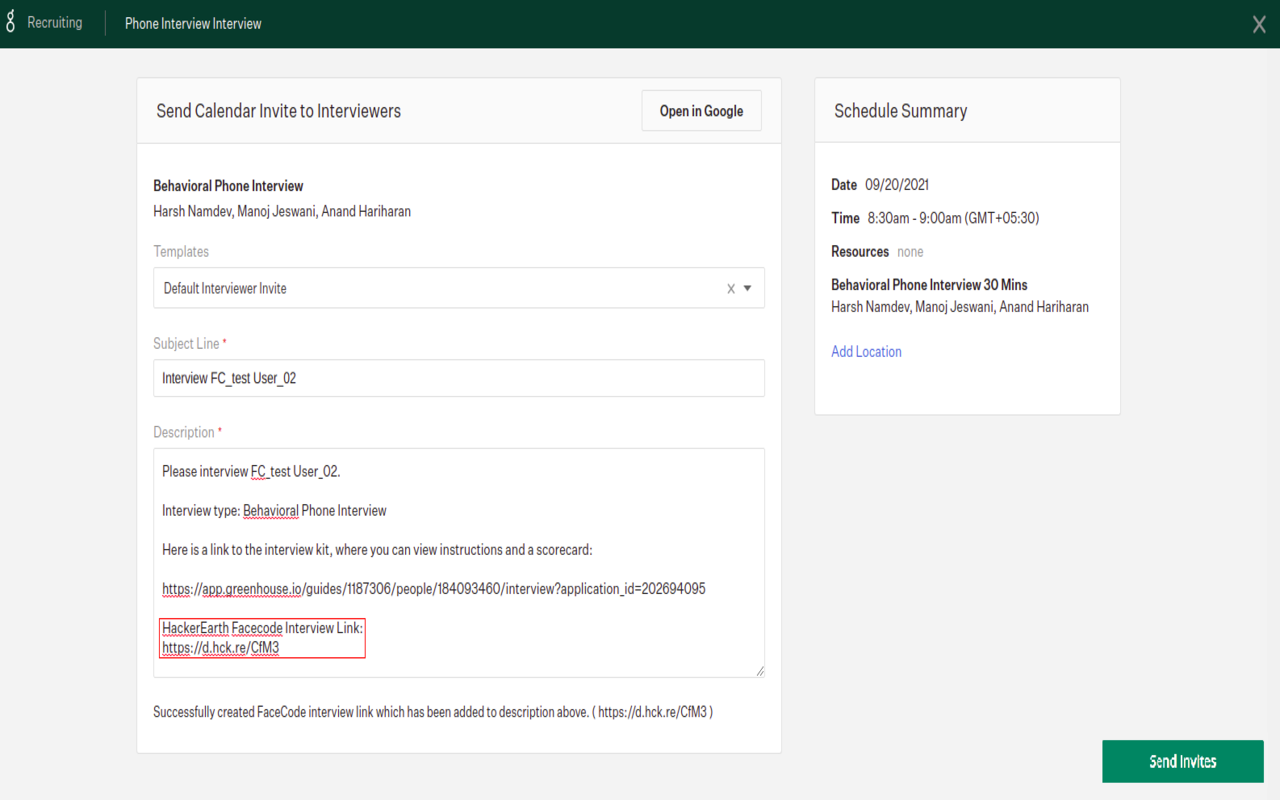Click Behavioral Phone Interview 30 Mins summary
This screenshot has width=1280, height=800.
click(929, 285)
